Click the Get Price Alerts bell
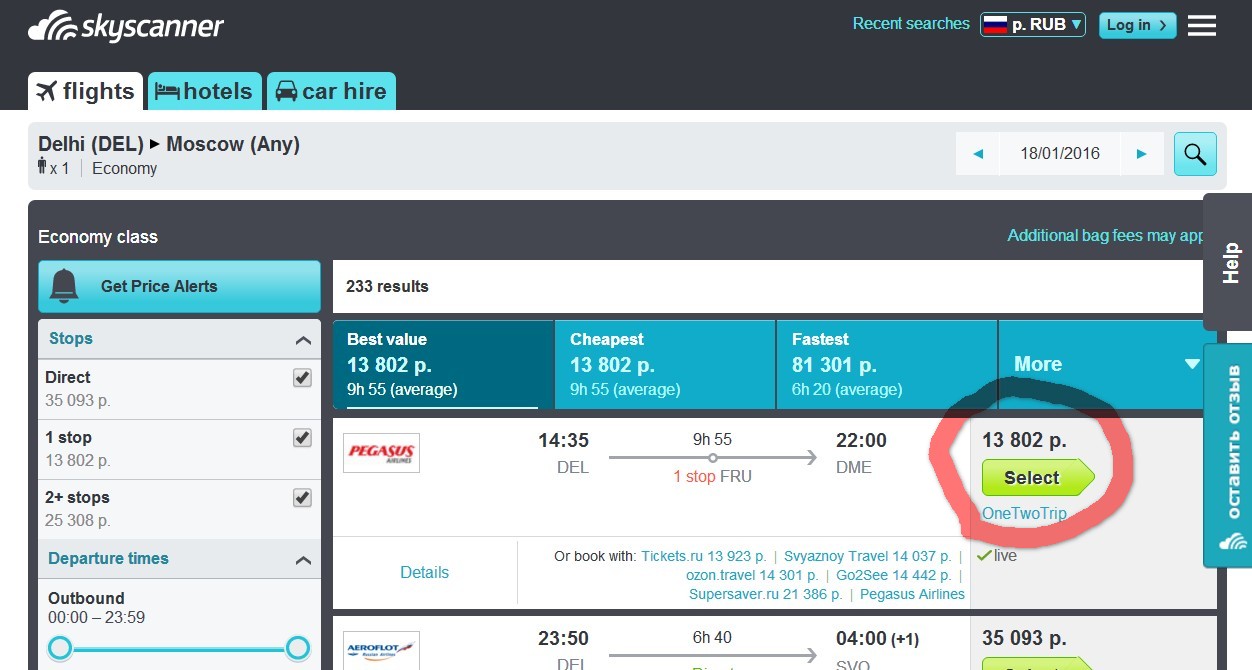 [65, 286]
